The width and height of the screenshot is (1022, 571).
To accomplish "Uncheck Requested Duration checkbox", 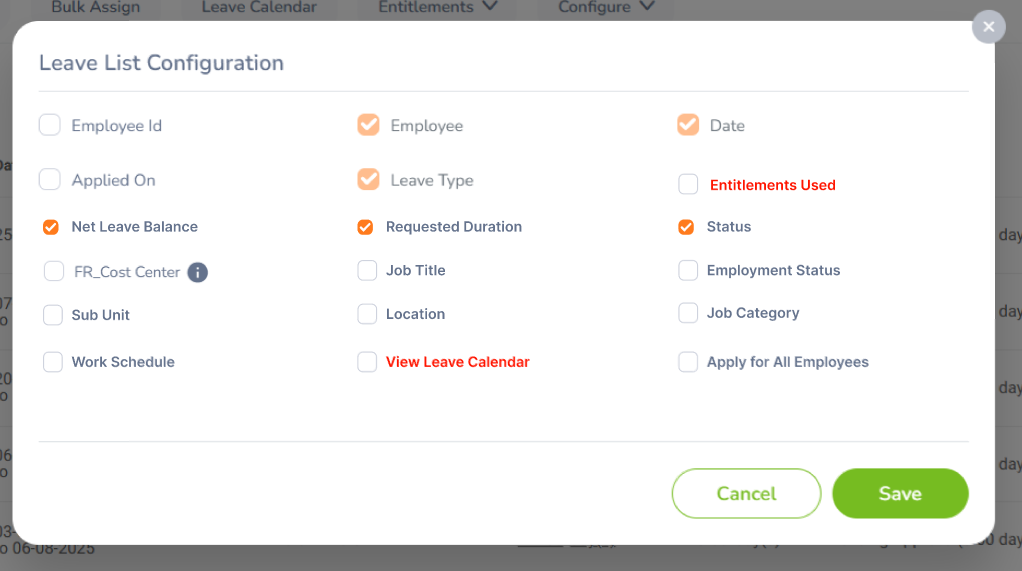I will pyautogui.click(x=365, y=227).
